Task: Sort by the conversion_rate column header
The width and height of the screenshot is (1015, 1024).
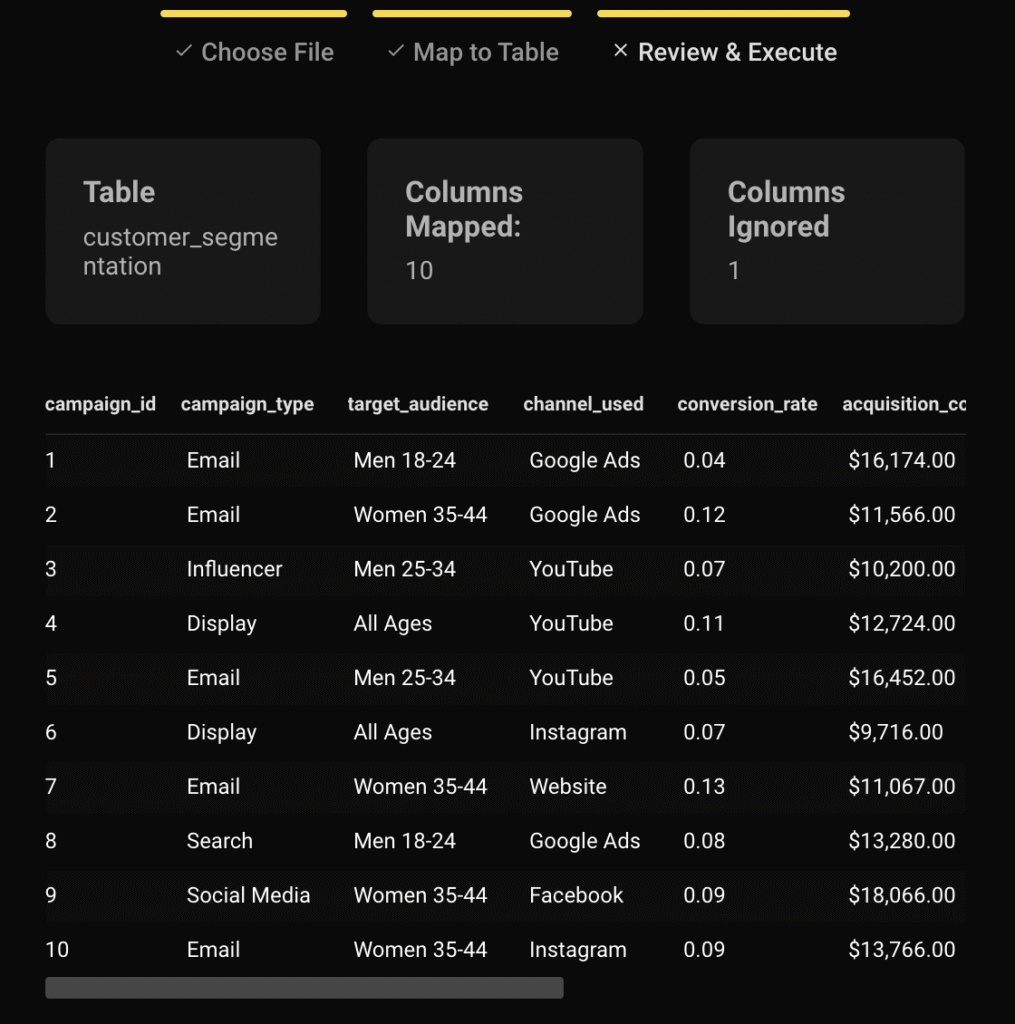Action: tap(747, 404)
